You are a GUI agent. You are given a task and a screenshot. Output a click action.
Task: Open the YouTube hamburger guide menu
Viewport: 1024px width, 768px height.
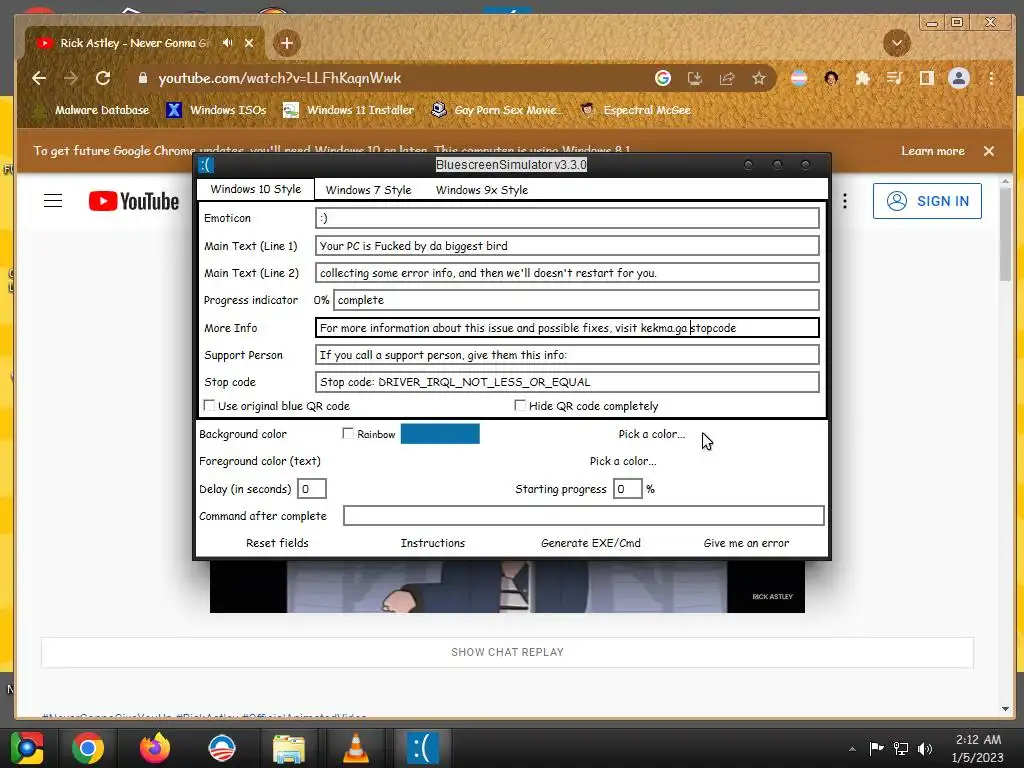click(x=53, y=201)
